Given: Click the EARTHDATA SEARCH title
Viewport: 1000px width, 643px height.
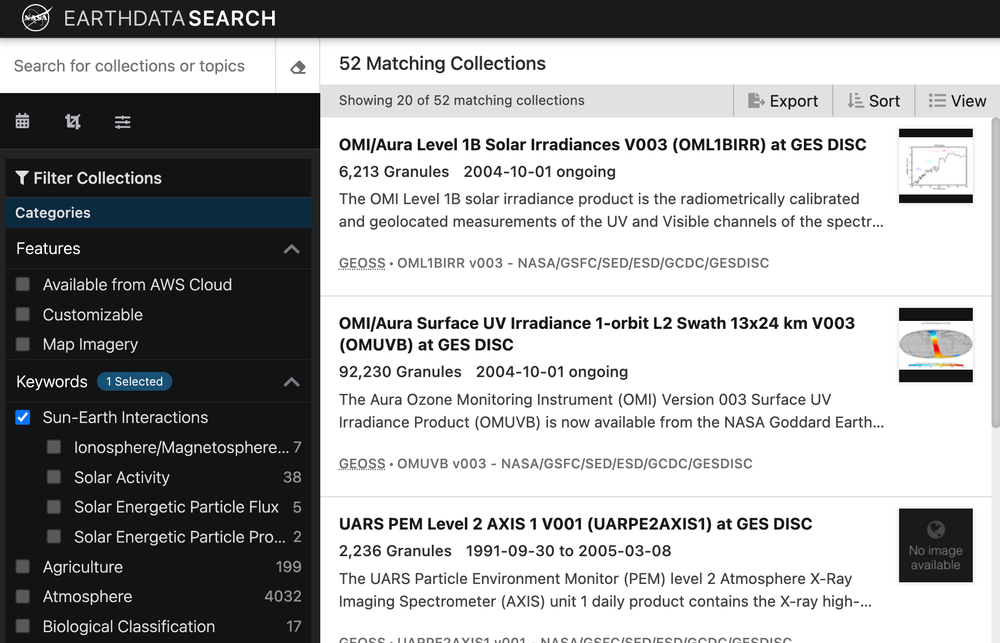Looking at the screenshot, I should [170, 18].
